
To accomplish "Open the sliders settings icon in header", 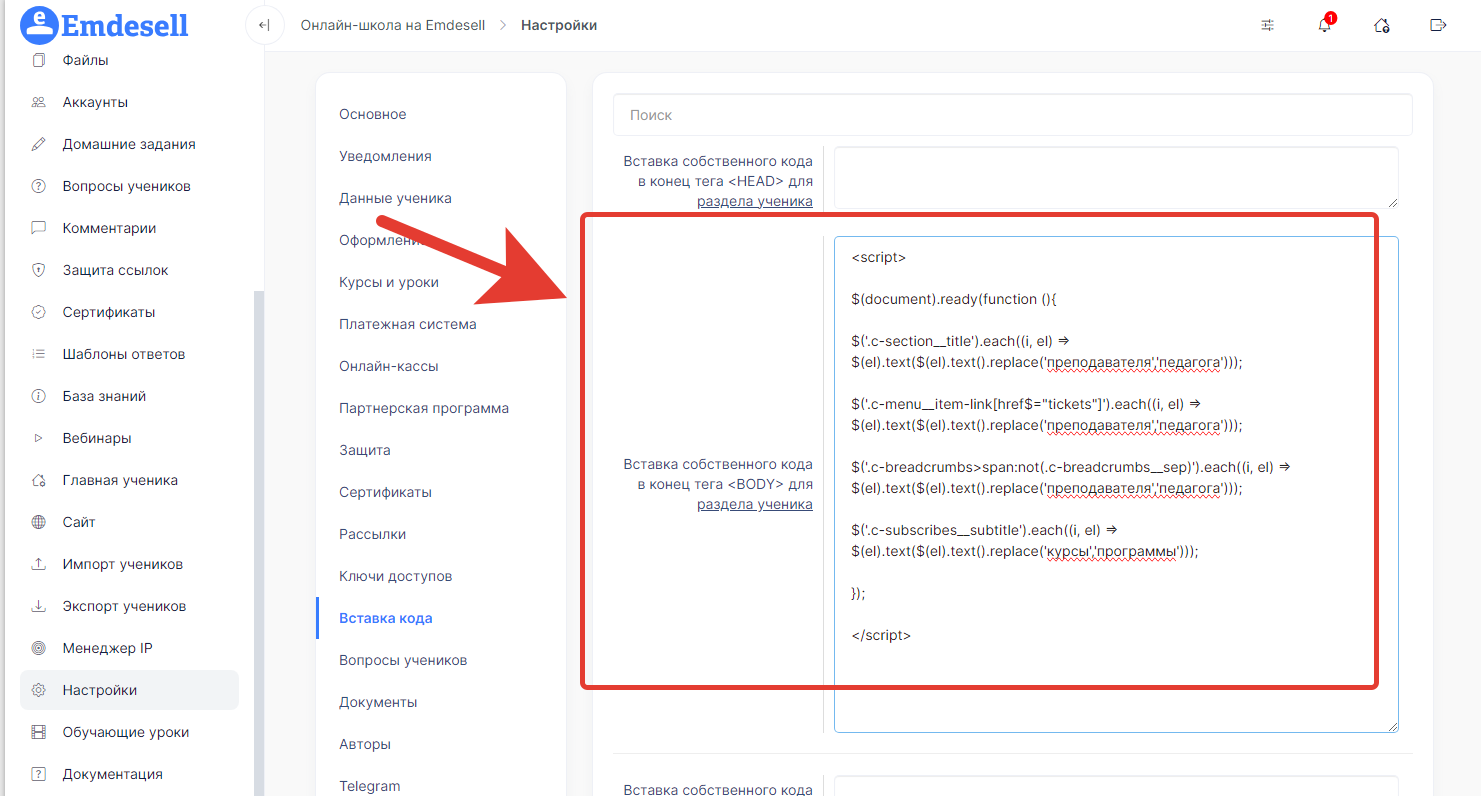I will click(x=1267, y=25).
